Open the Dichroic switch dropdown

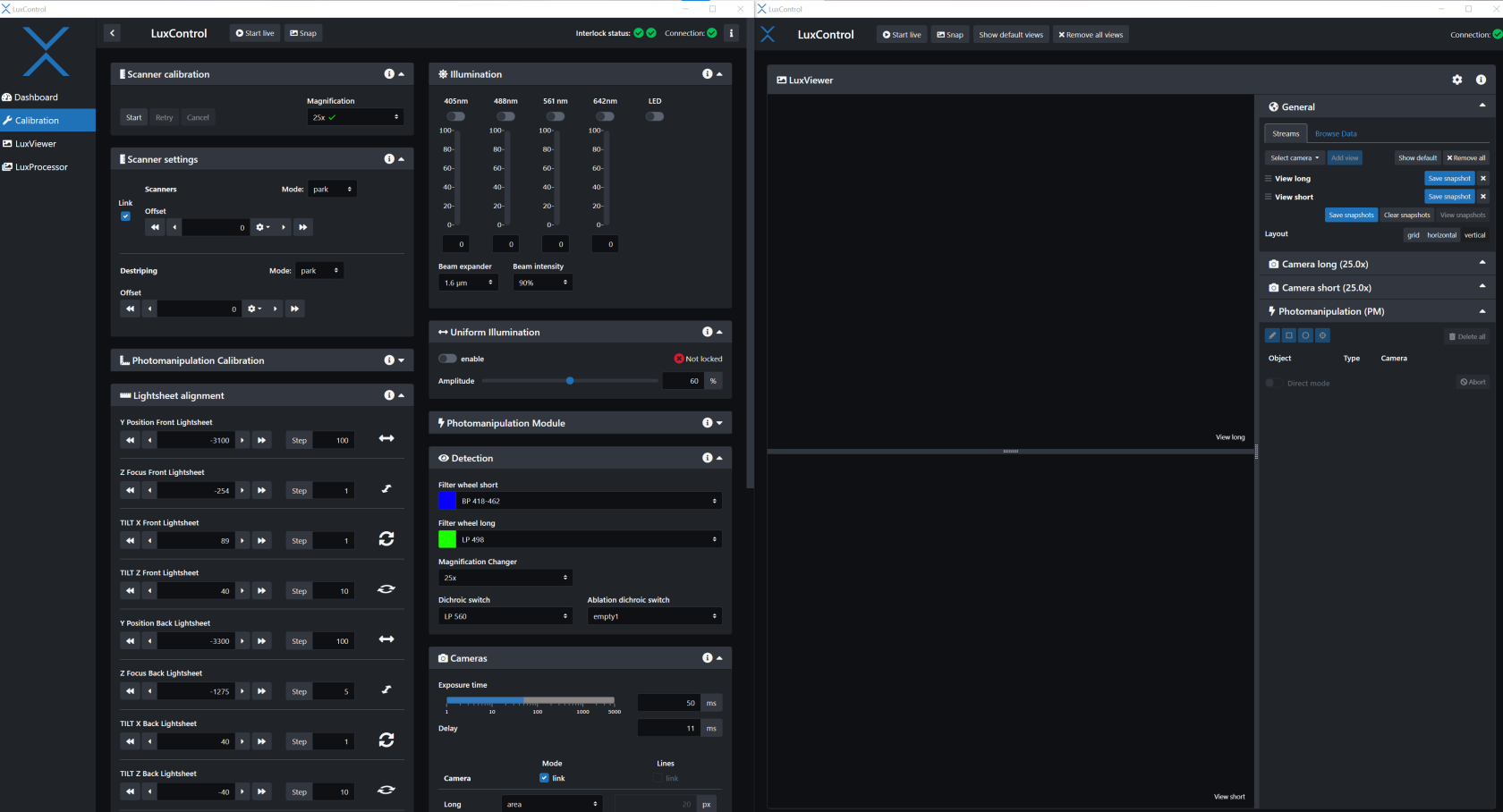[x=505, y=616]
